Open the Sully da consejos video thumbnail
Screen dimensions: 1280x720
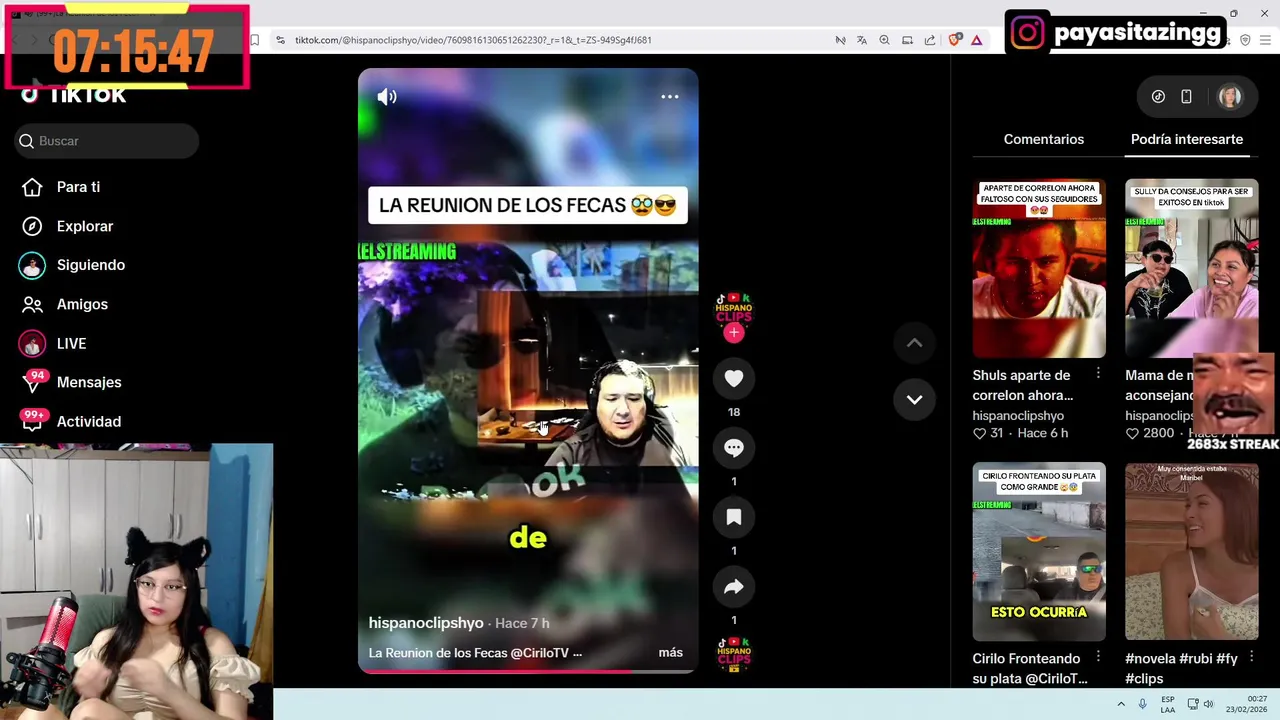(1191, 268)
